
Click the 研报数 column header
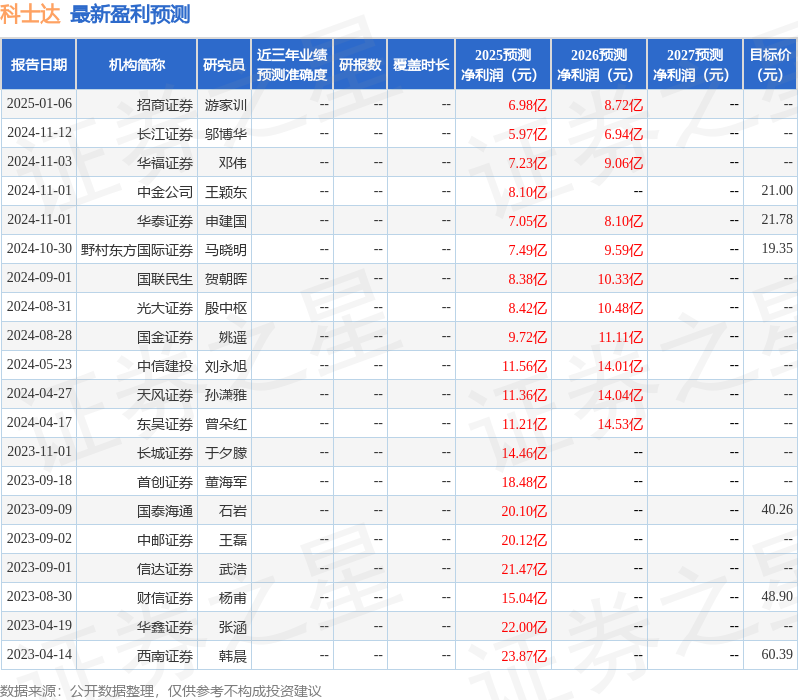point(360,65)
